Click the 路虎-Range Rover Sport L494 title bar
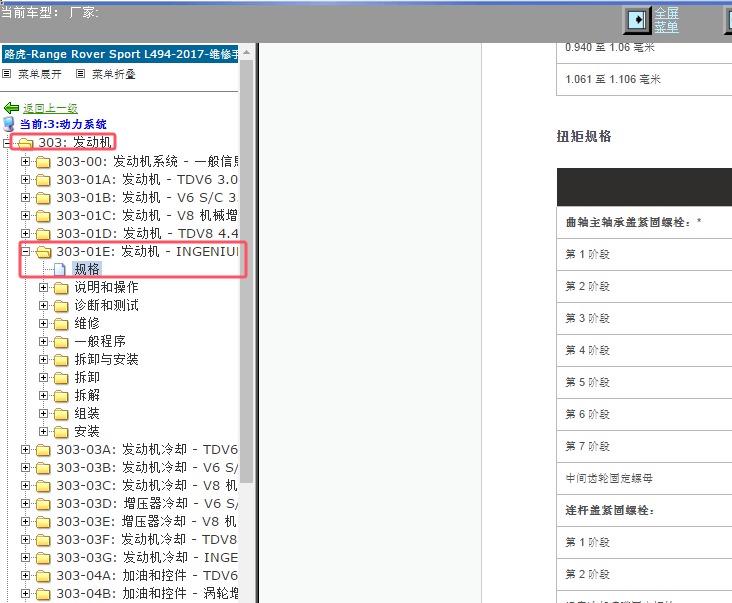The height and width of the screenshot is (603, 732). (x=120, y=54)
